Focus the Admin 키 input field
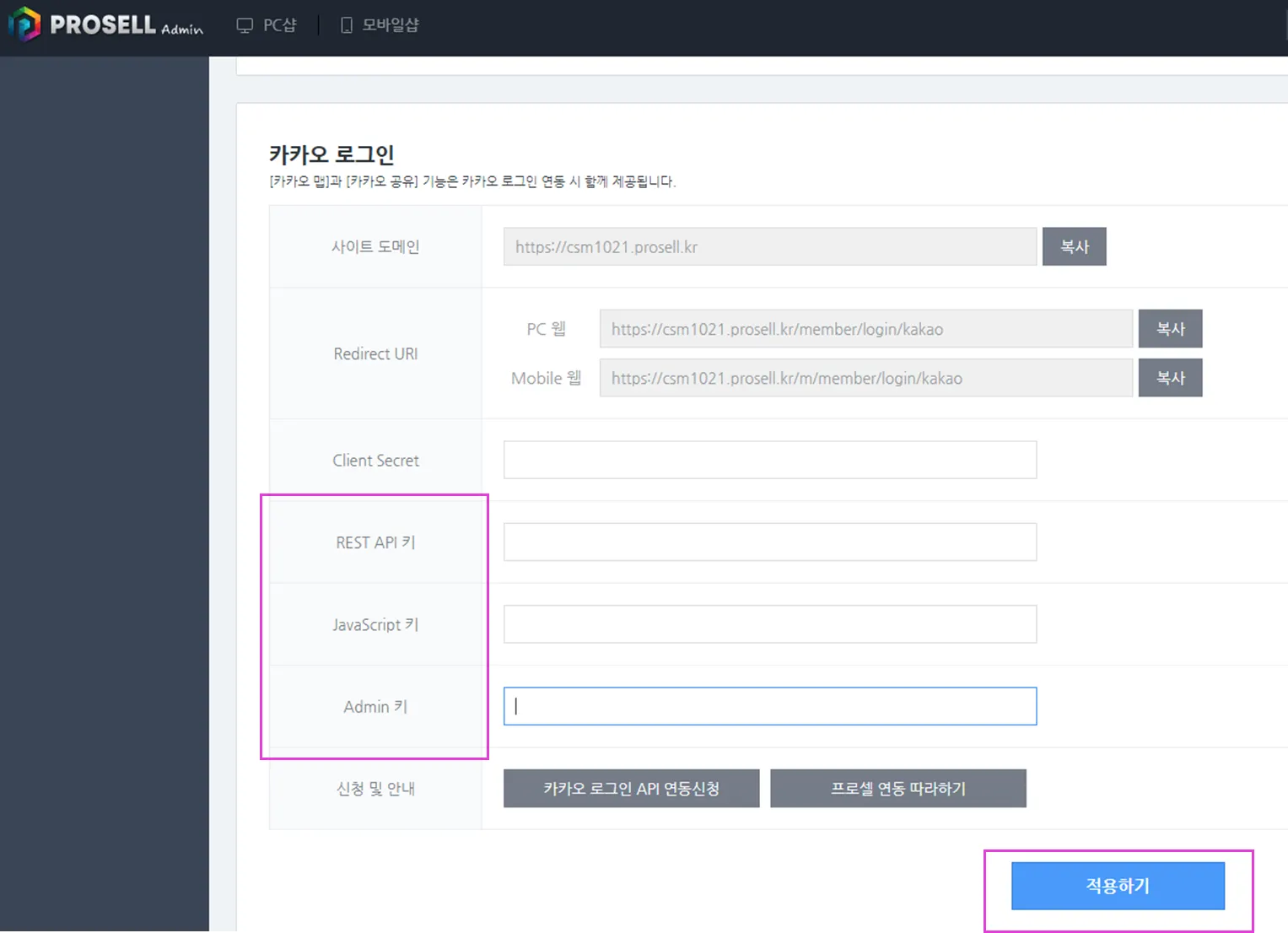1288x933 pixels. pyautogui.click(x=770, y=706)
